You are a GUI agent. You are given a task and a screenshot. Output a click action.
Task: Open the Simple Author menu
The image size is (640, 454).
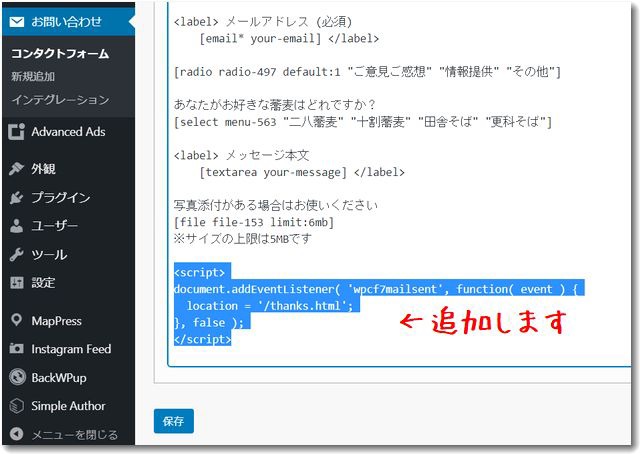tap(69, 405)
